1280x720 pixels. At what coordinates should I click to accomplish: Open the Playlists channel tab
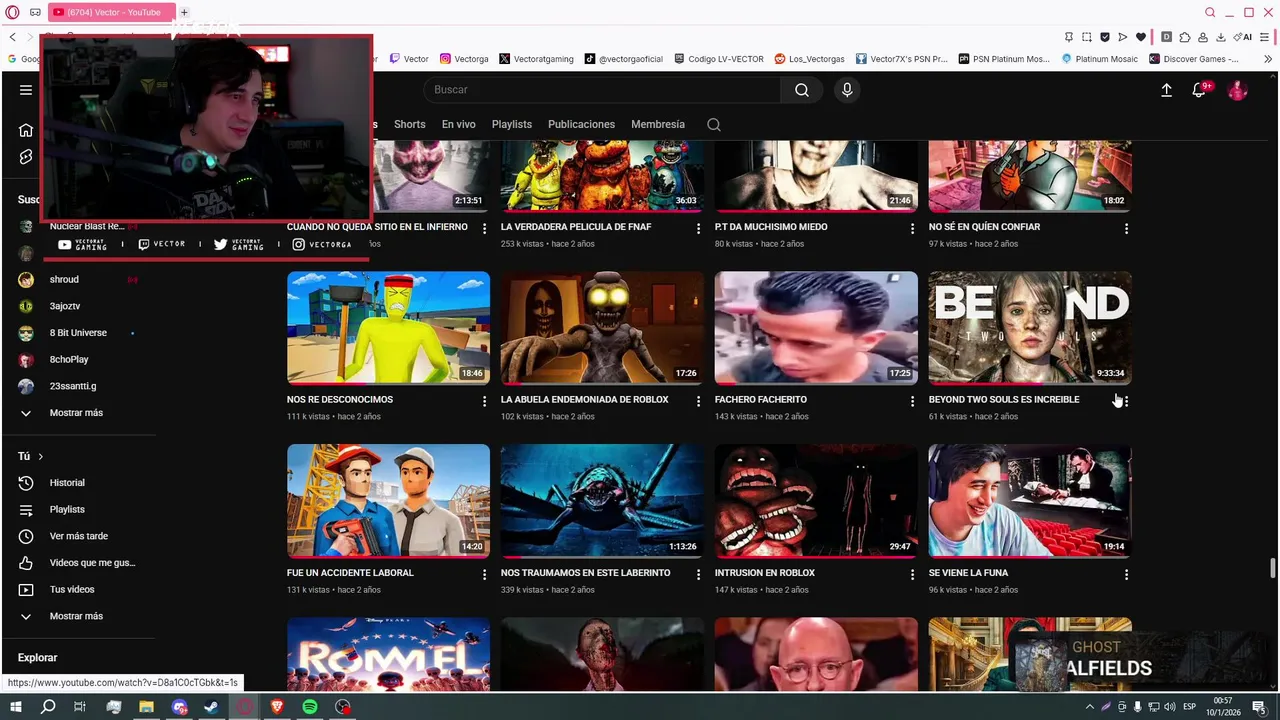[x=511, y=124]
